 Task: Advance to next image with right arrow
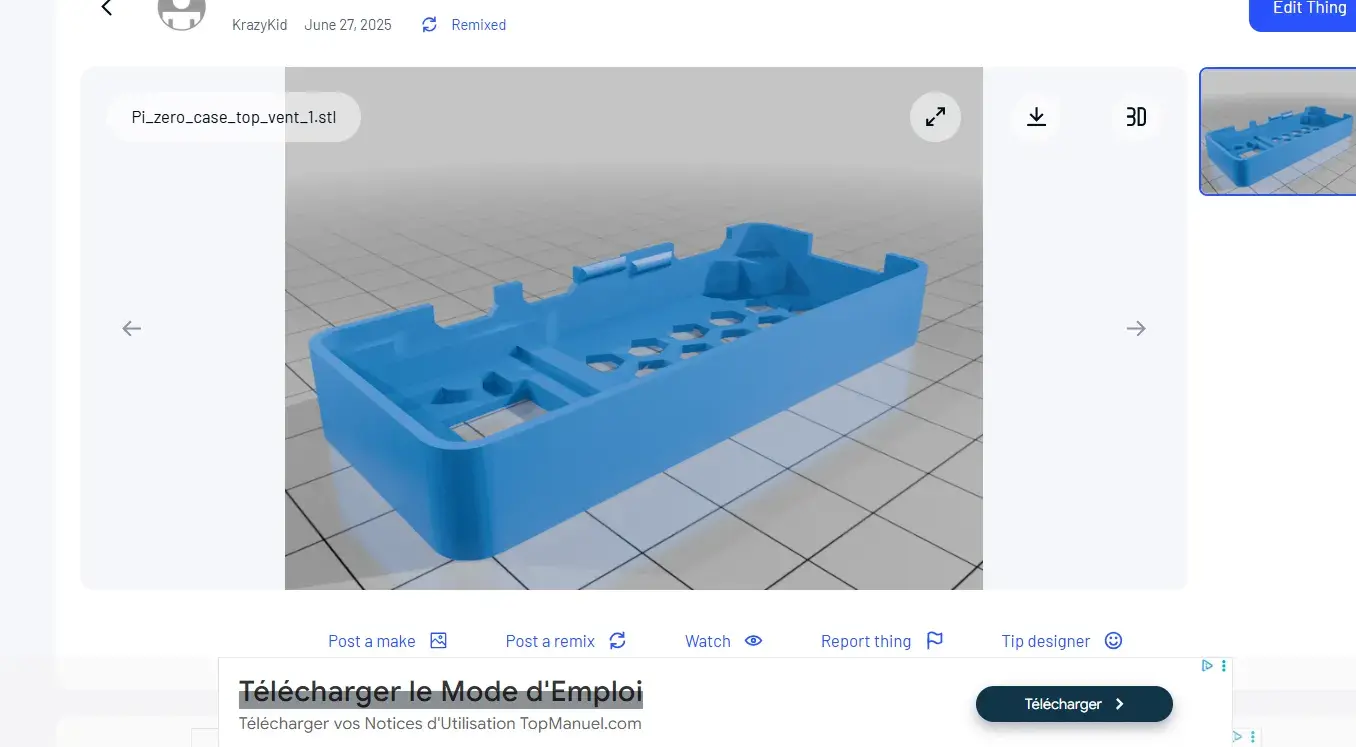click(1136, 328)
